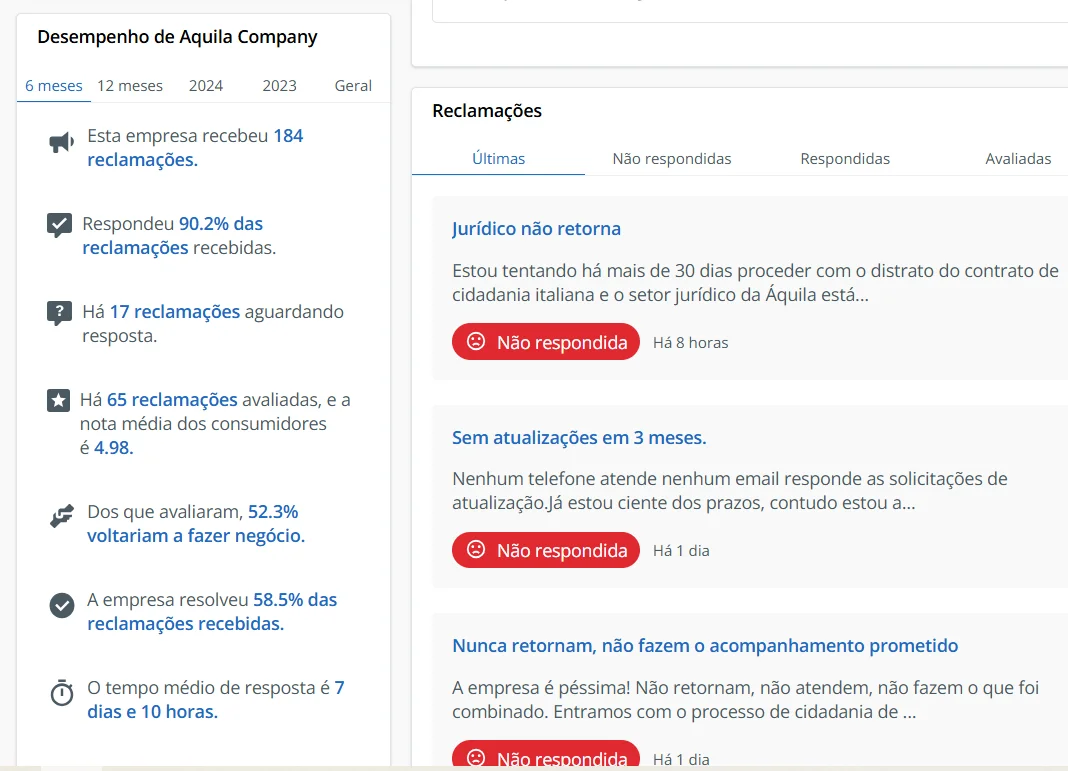
Task: Click sad face icon on 'Há 8 horas' badge
Action: coord(476,342)
